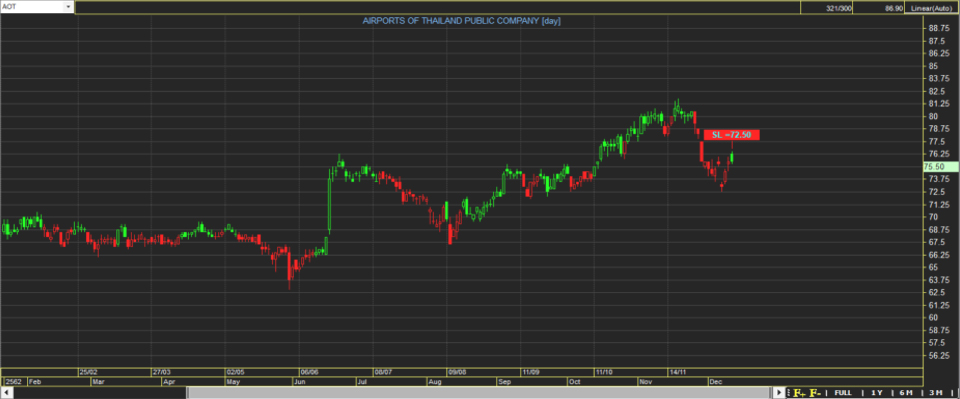The image size is (960, 399).
Task: Switch chart to 6M range
Action: click(x=906, y=392)
